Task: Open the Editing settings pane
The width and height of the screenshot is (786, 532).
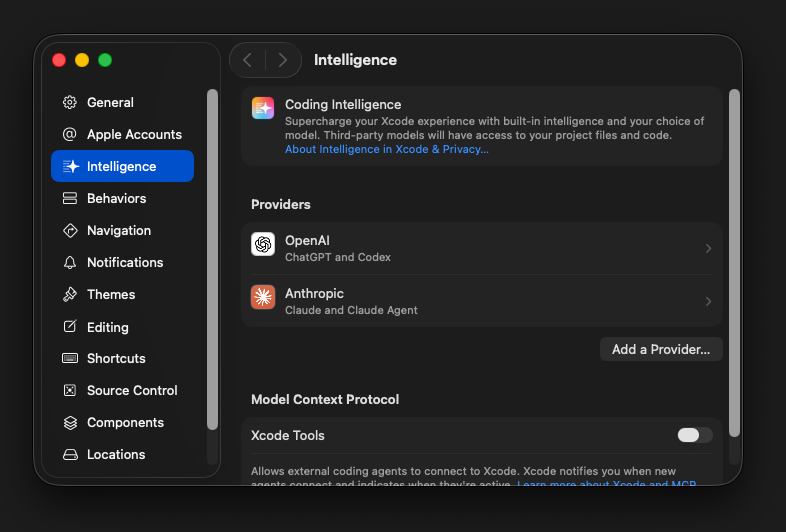Action: [122, 327]
